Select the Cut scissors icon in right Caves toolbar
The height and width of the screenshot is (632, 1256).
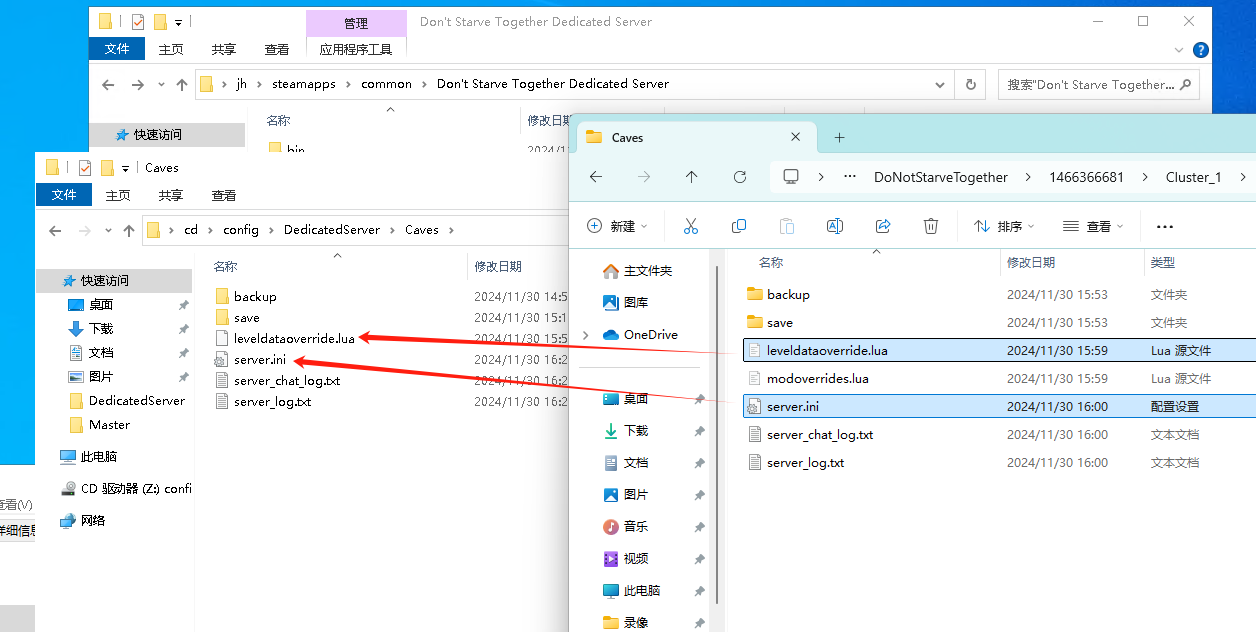(x=690, y=226)
